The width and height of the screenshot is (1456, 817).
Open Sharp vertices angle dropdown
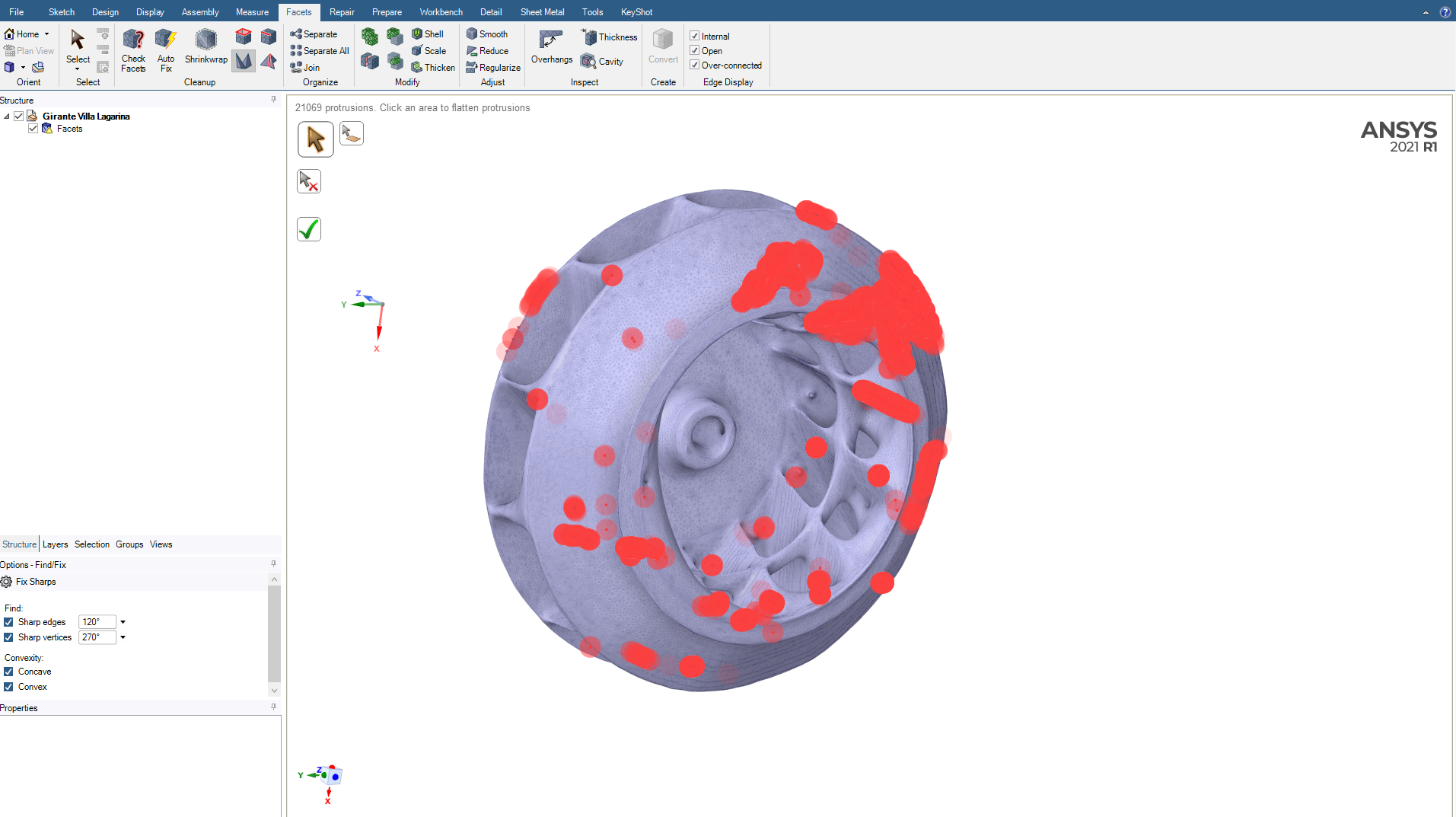coord(123,637)
